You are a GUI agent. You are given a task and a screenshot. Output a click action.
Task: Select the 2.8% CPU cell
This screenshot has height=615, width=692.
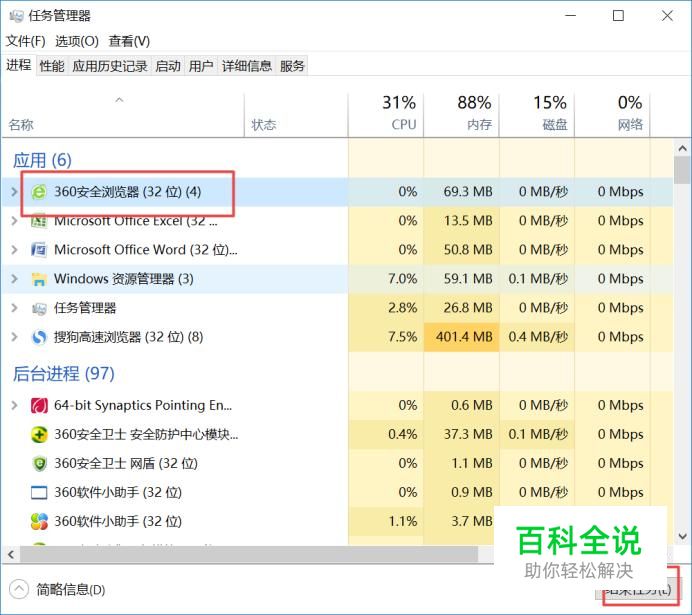pyautogui.click(x=386, y=308)
